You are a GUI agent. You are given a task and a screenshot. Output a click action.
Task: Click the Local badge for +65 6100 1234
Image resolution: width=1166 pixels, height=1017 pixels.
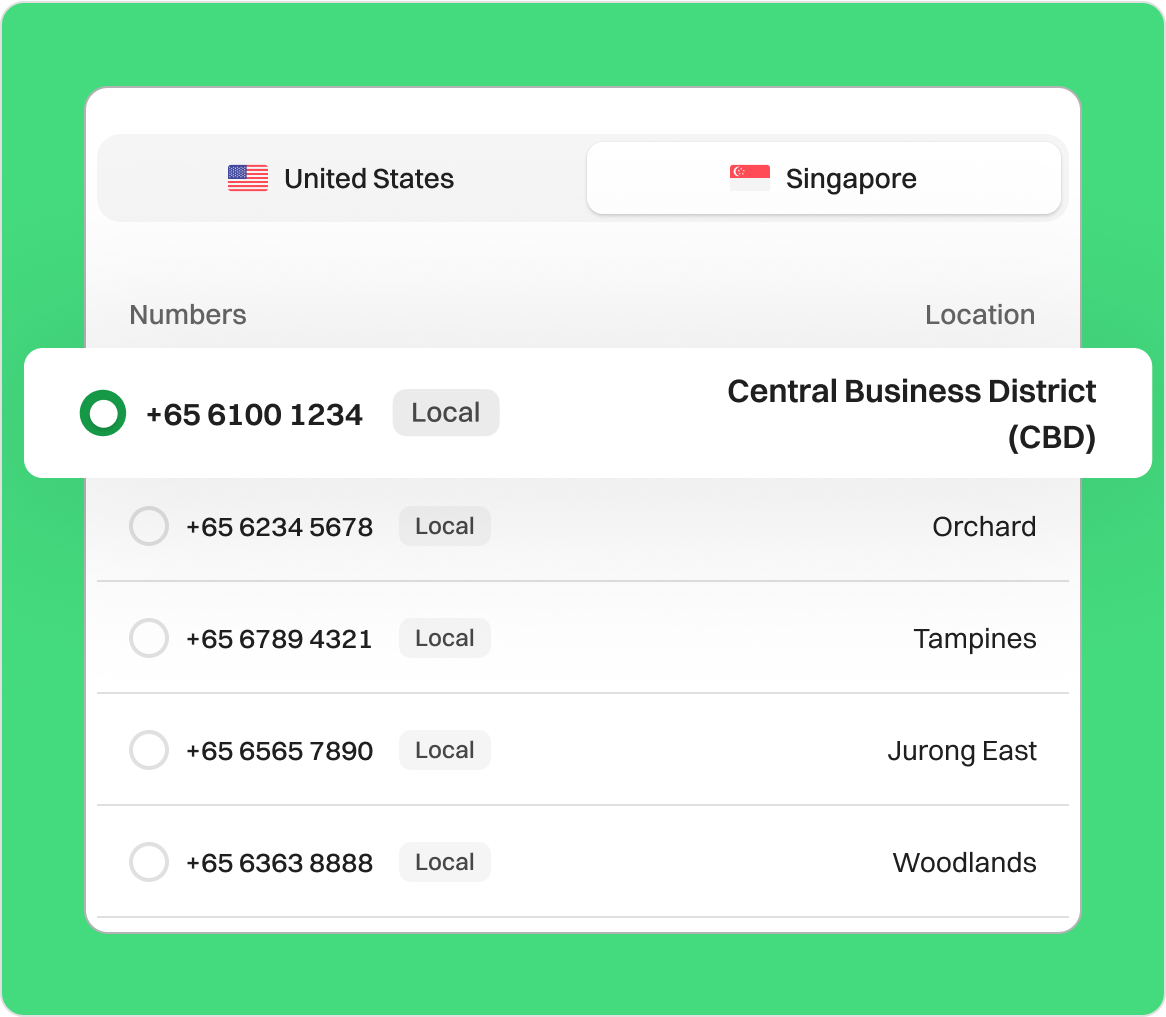(x=445, y=413)
